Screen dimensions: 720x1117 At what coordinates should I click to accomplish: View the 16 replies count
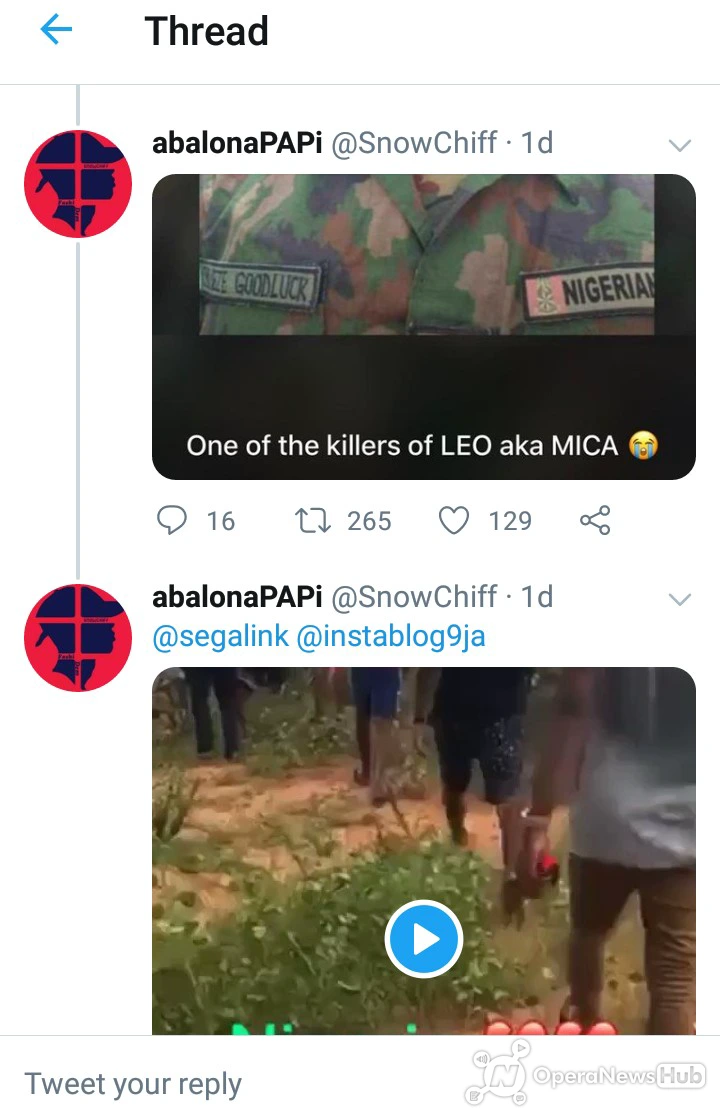tap(221, 521)
